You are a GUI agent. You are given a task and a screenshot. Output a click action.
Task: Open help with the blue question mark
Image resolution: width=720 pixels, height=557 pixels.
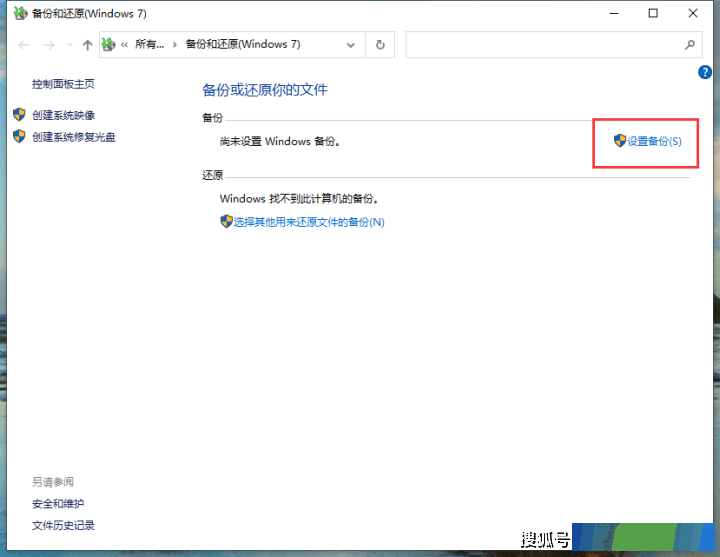(x=705, y=72)
